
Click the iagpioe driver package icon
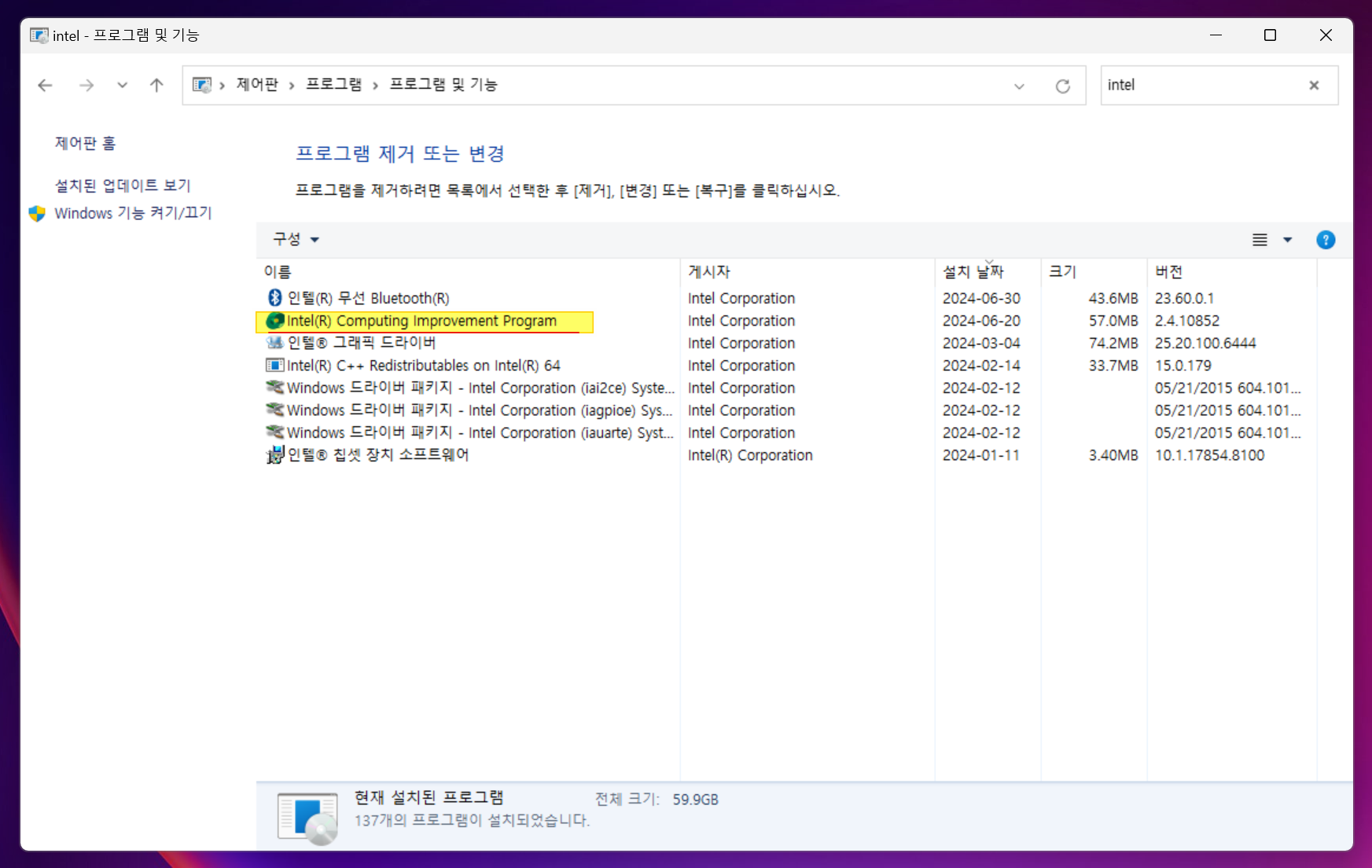pyautogui.click(x=274, y=410)
